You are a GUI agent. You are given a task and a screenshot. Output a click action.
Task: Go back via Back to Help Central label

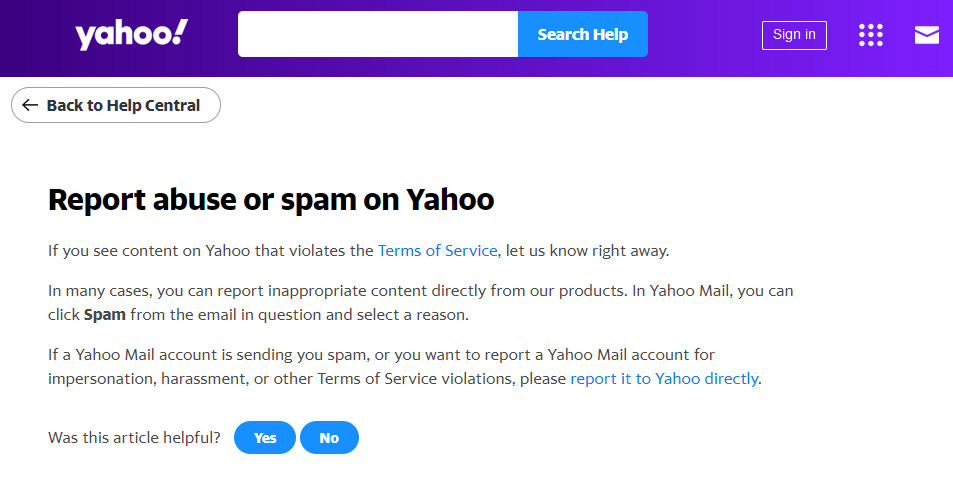pyautogui.click(x=123, y=105)
